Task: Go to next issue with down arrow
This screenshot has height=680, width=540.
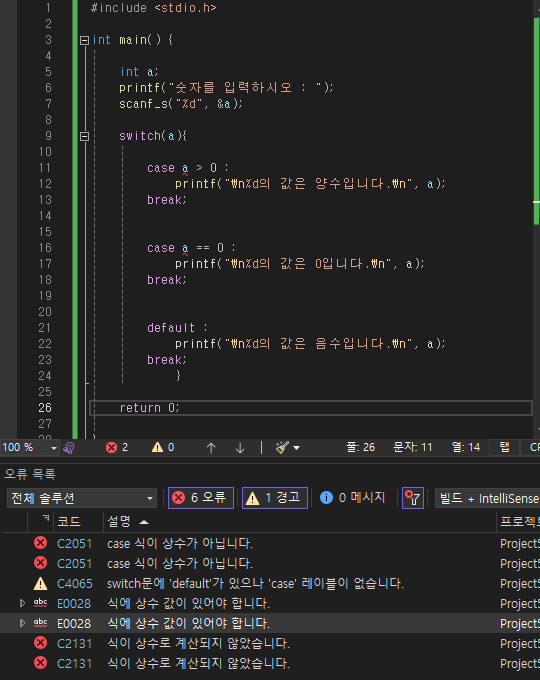Action: point(240,448)
